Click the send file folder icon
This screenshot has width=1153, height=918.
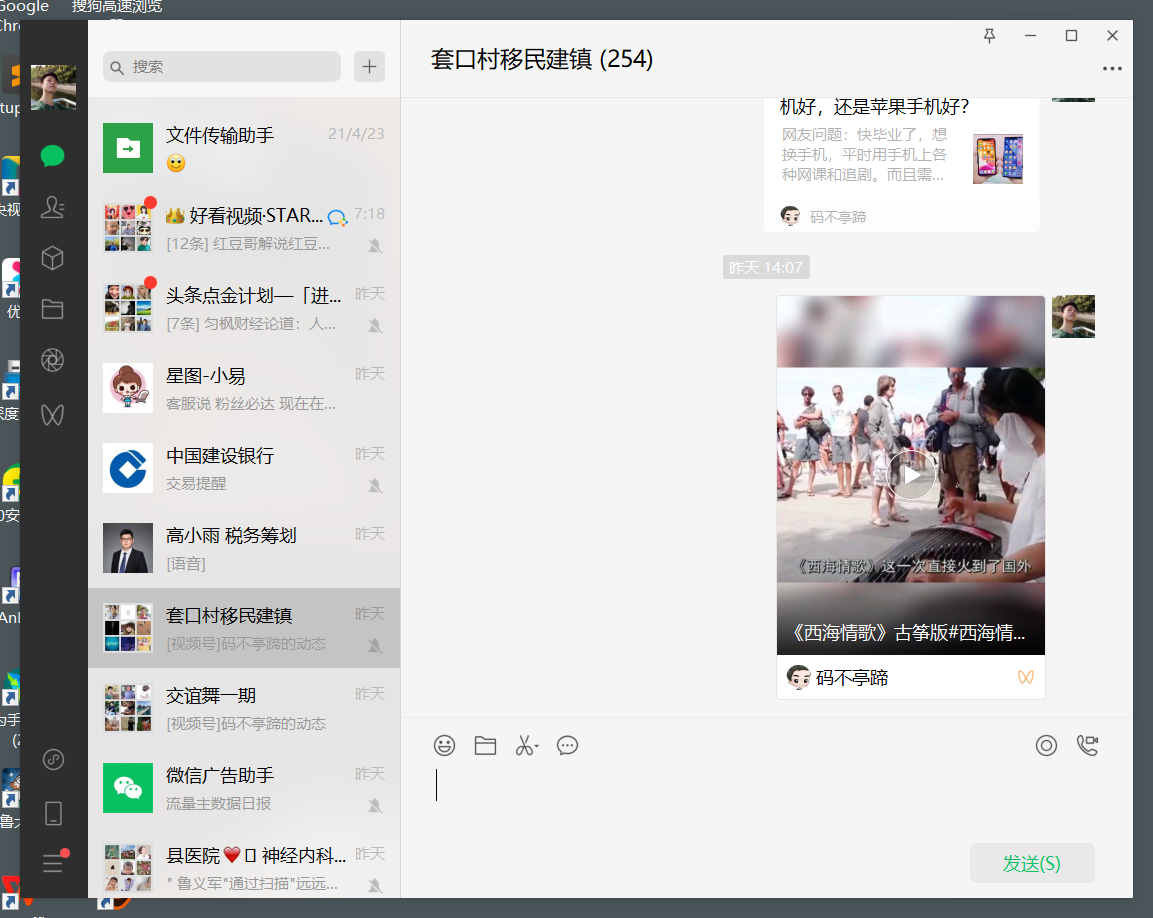click(485, 745)
